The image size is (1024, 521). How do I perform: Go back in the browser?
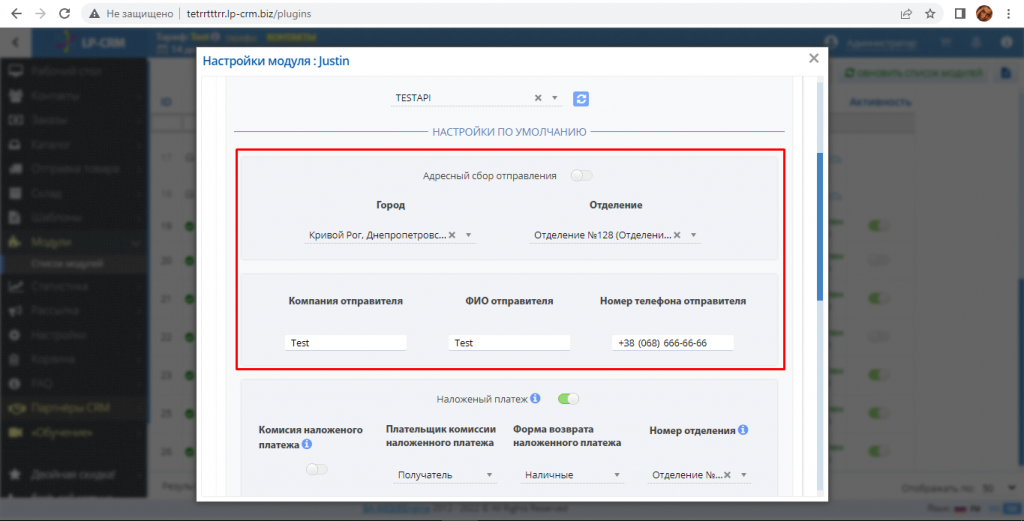pyautogui.click(x=16, y=14)
